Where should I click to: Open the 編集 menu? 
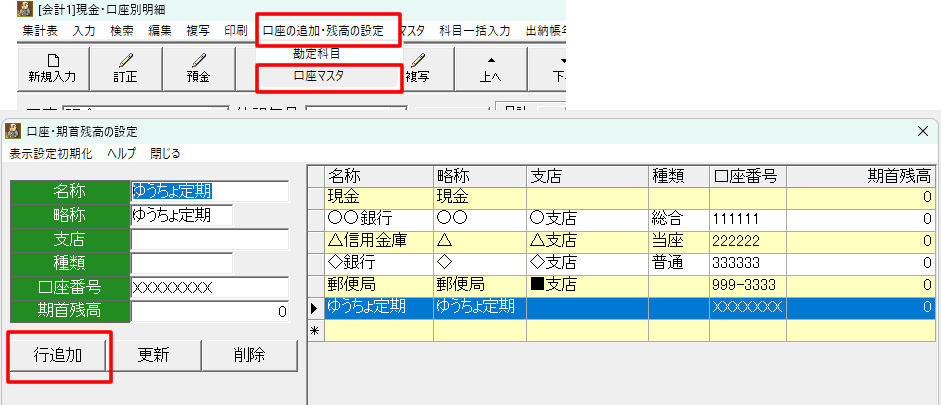160,31
